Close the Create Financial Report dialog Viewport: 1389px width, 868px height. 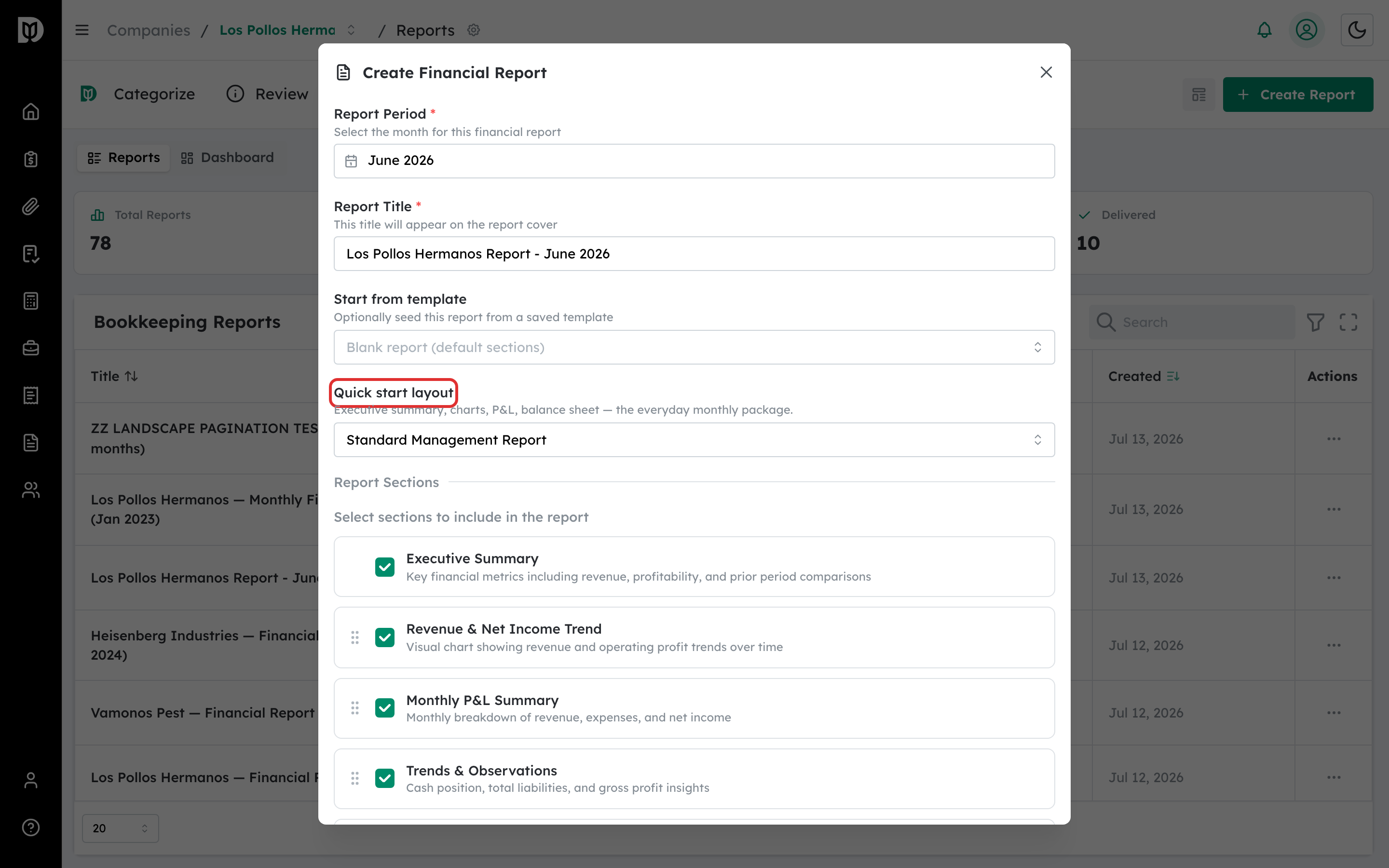click(x=1046, y=72)
